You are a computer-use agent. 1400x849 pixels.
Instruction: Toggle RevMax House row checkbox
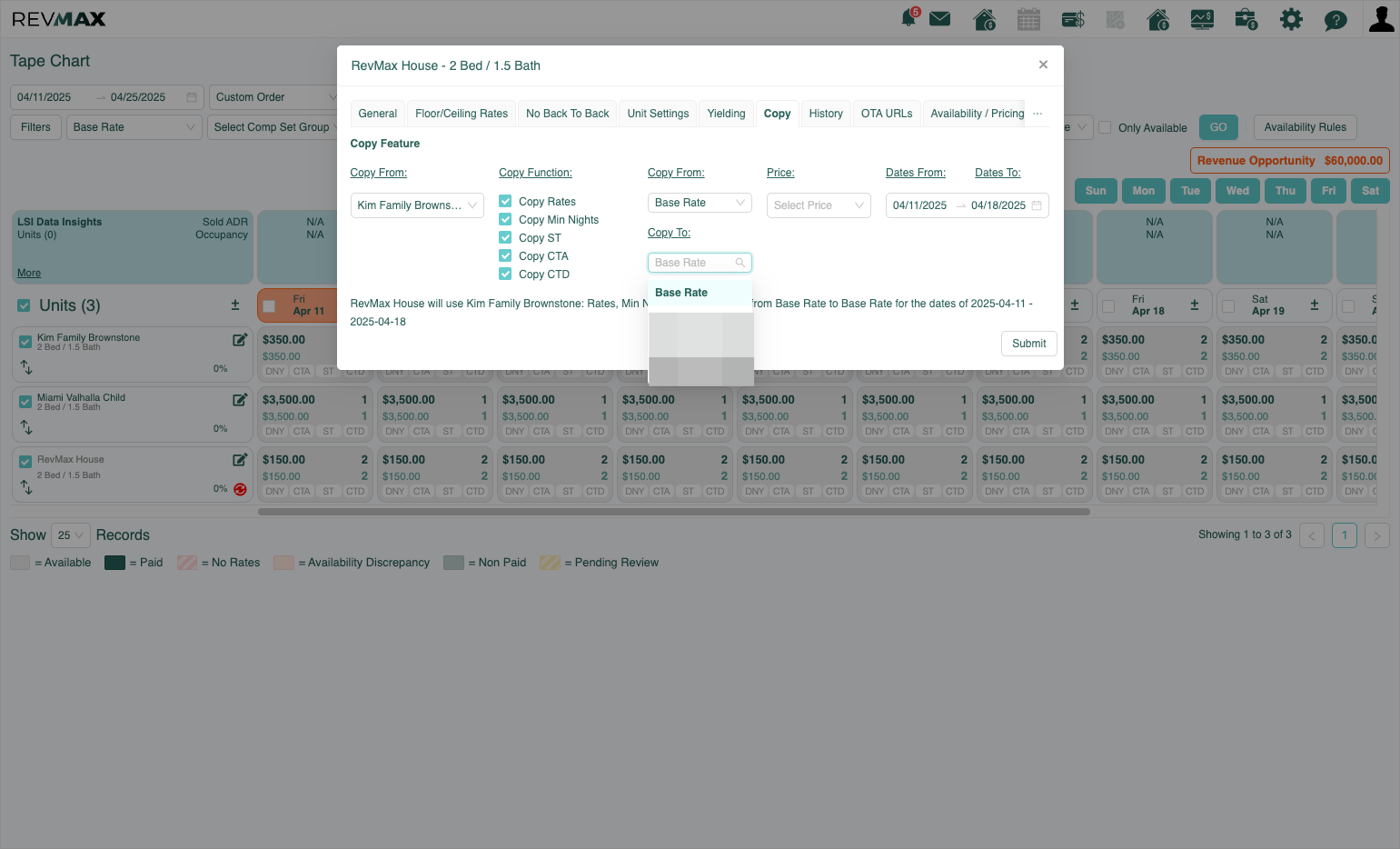pyautogui.click(x=25, y=462)
